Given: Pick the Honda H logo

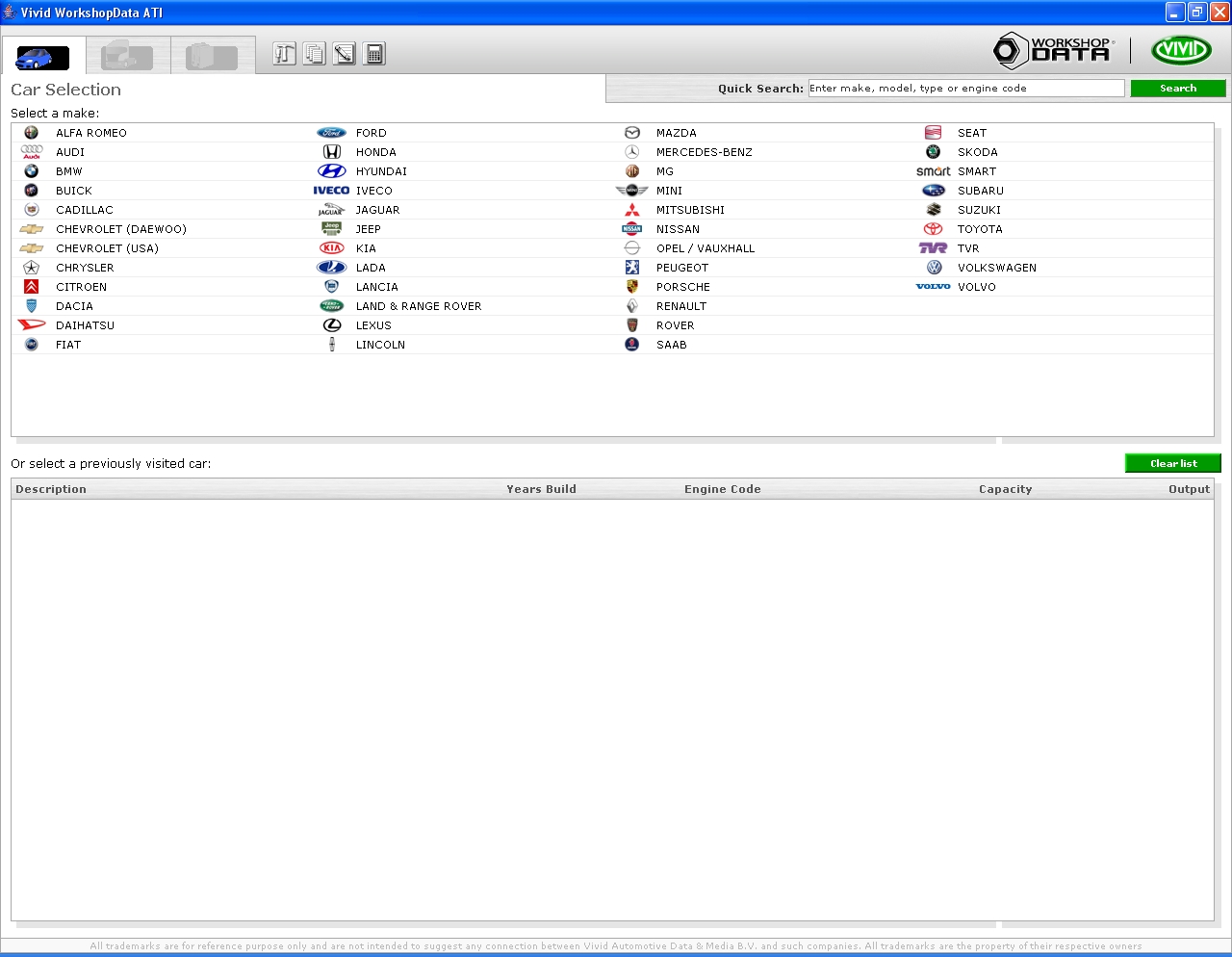Looking at the screenshot, I should tap(332, 152).
